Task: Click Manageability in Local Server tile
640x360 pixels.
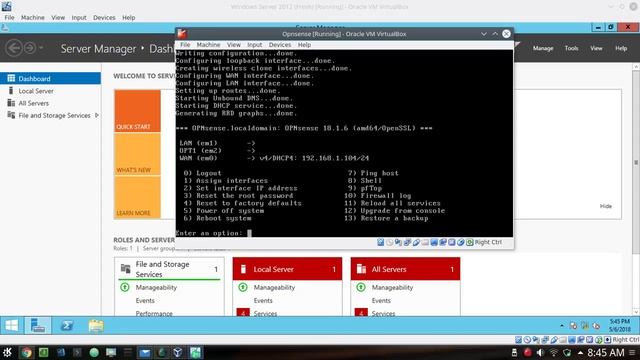Action: pyautogui.click(x=274, y=287)
